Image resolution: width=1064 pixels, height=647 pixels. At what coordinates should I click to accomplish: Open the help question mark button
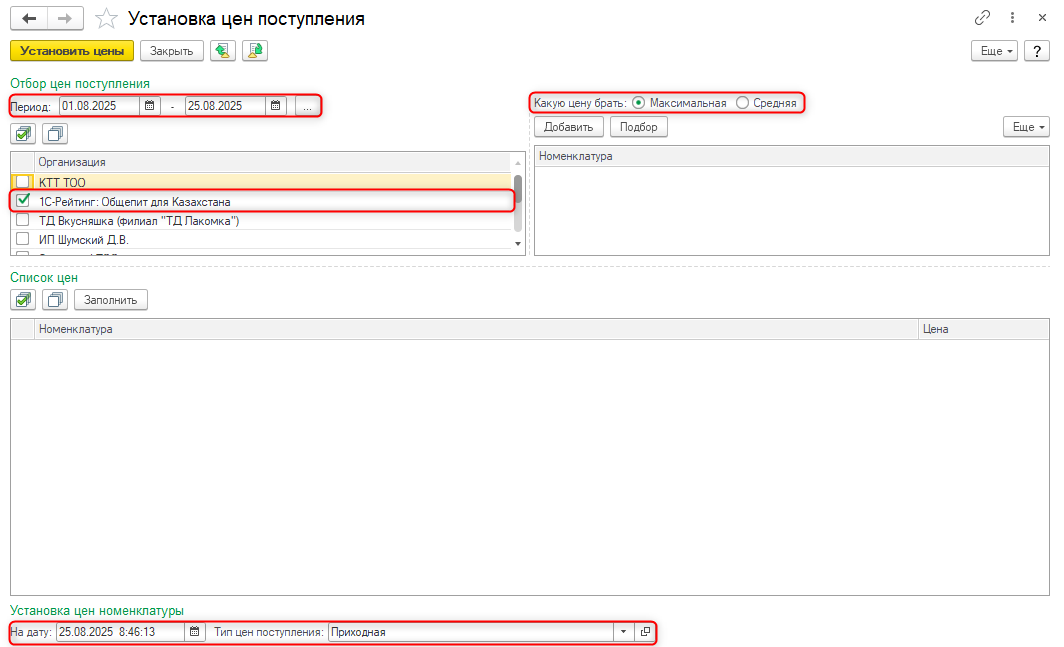1037,50
